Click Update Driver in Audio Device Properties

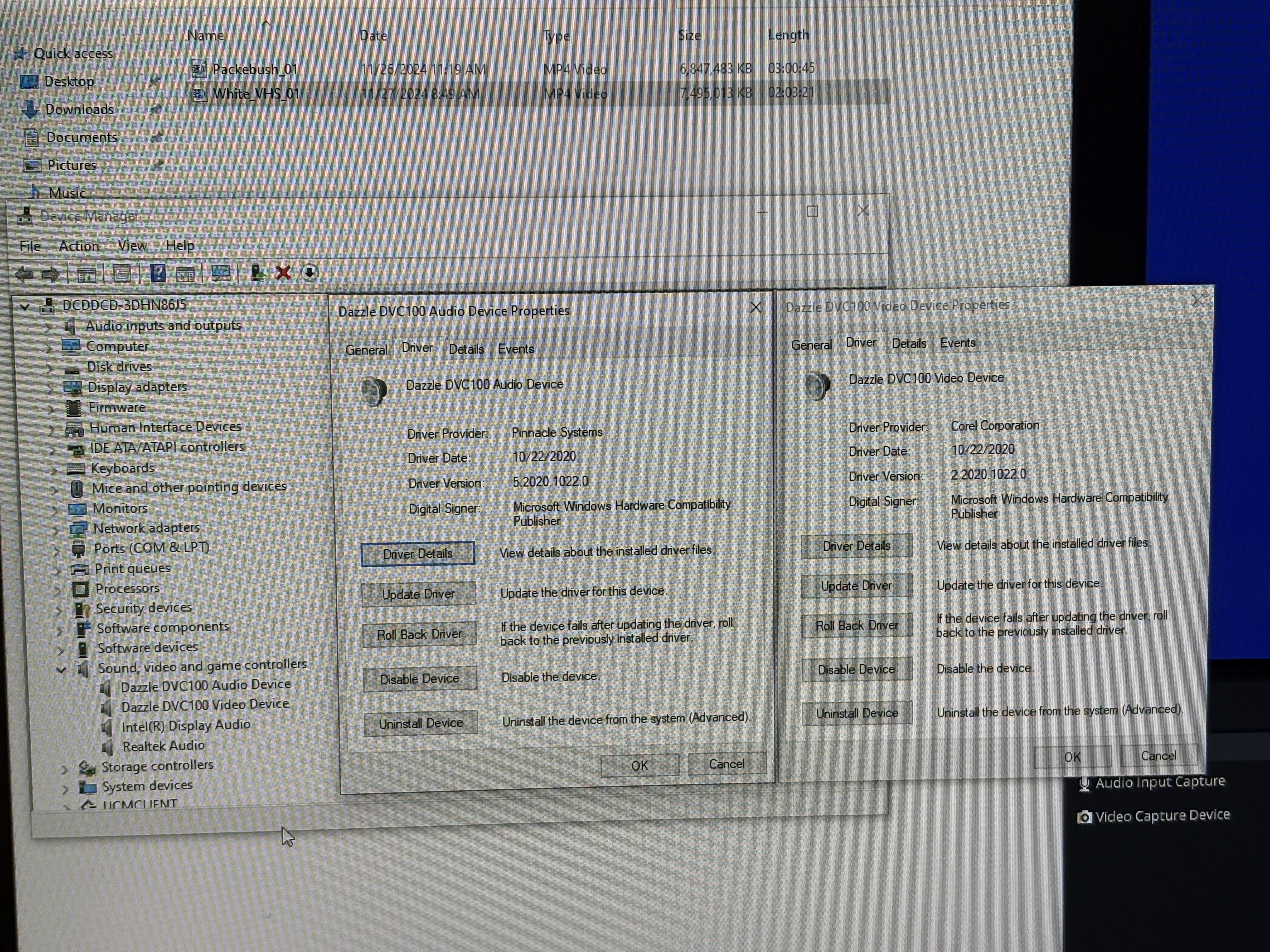pyautogui.click(x=418, y=594)
